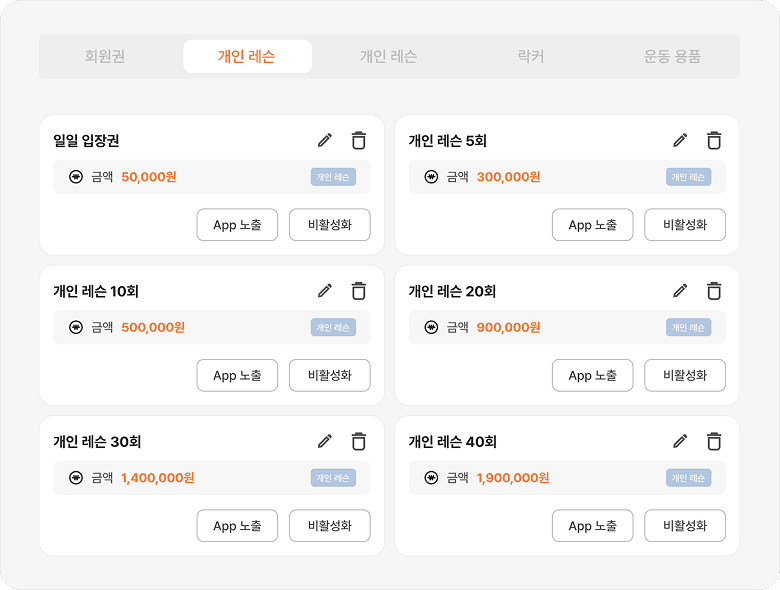
Task: Click App 노출 for 개인 레슨 40회
Action: pos(592,526)
